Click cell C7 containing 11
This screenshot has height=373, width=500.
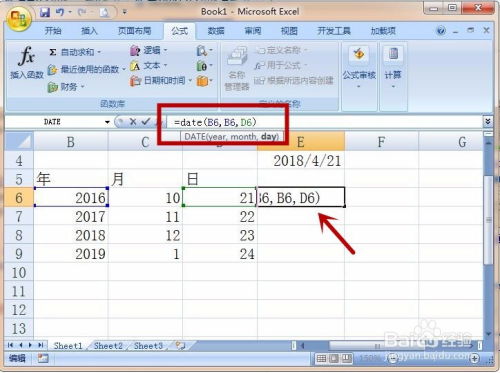(x=145, y=217)
